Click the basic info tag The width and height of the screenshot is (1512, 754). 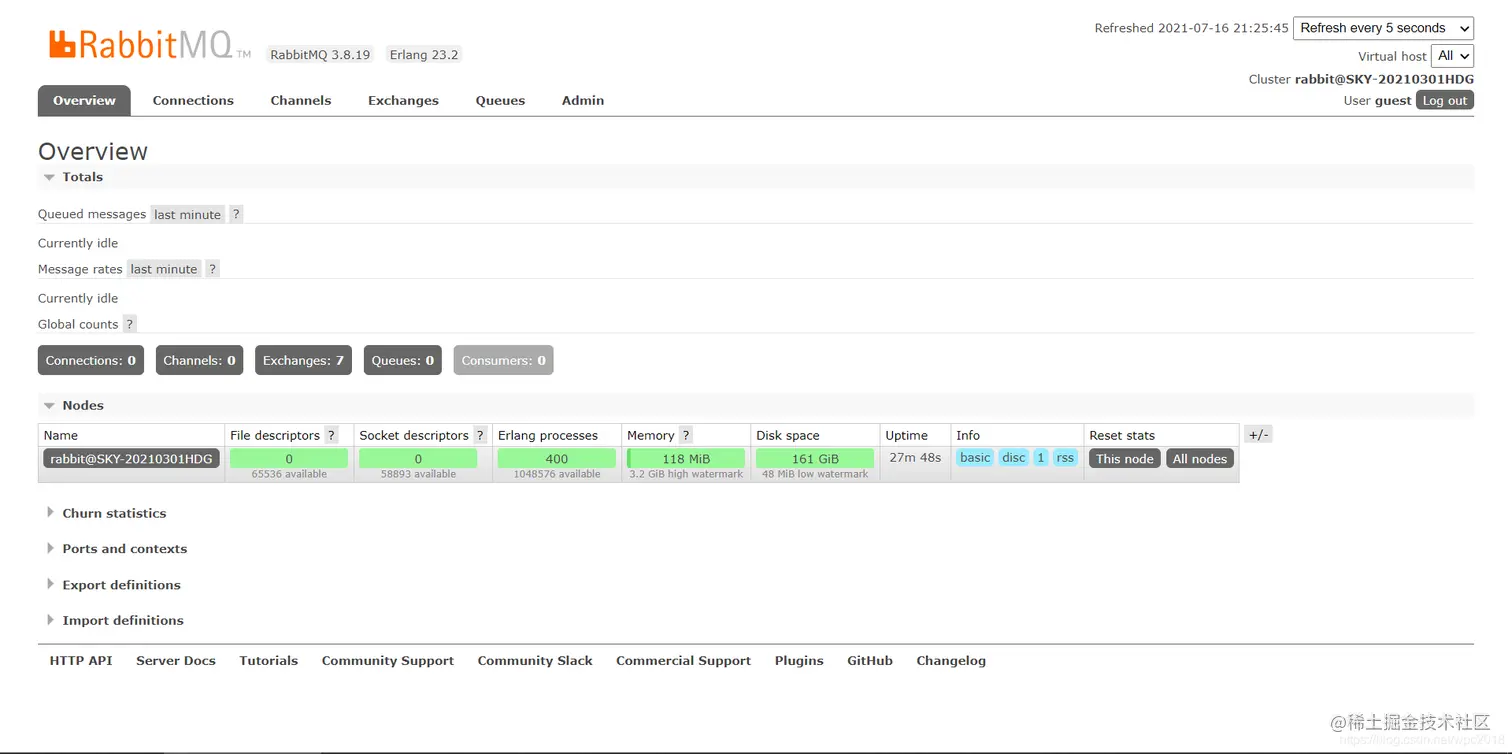click(975, 458)
